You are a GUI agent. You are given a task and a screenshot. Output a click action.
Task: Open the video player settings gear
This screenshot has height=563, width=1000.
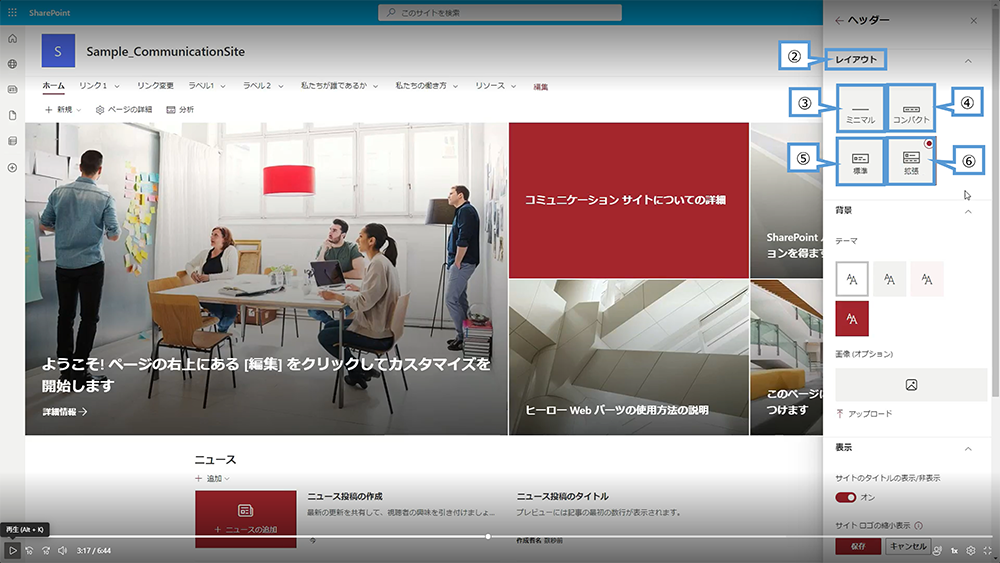[x=971, y=550]
